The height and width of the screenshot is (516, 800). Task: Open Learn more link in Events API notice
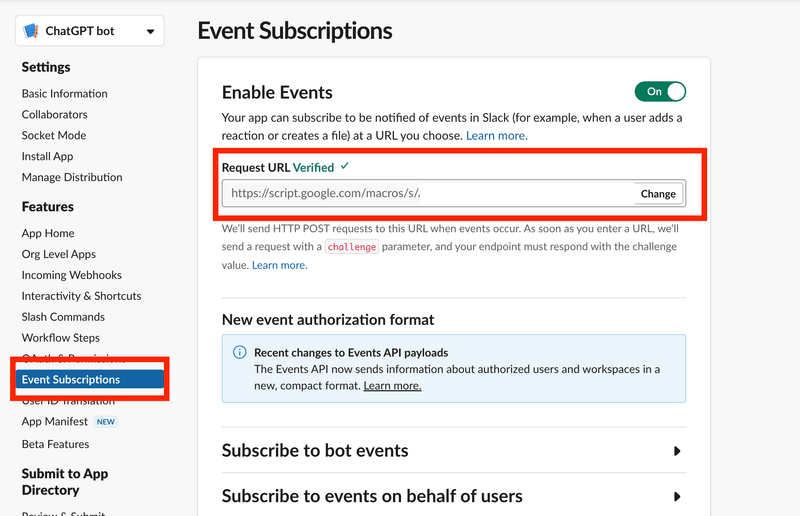[392, 386]
